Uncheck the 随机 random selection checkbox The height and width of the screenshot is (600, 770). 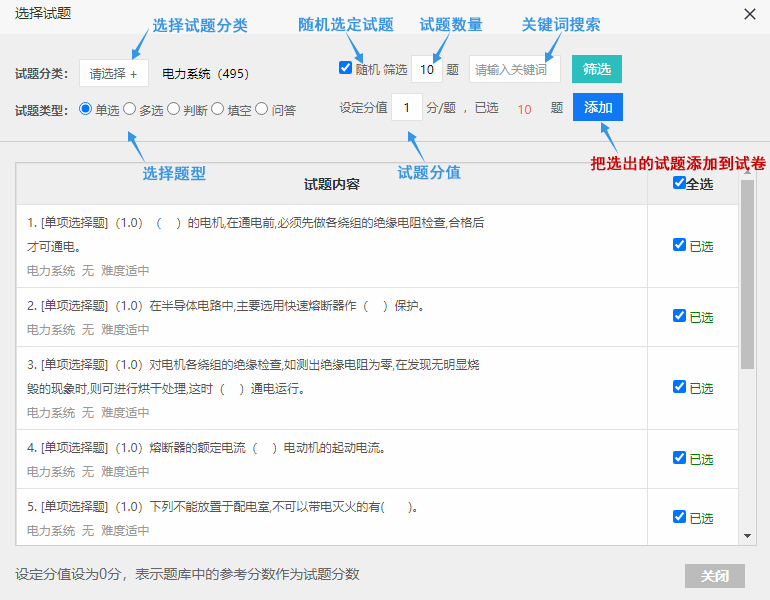345,68
